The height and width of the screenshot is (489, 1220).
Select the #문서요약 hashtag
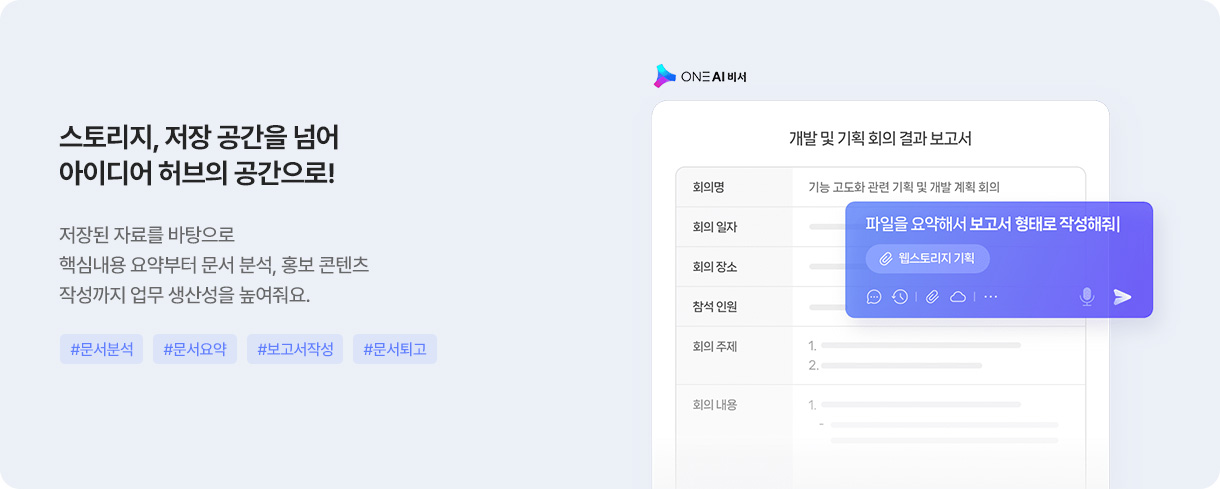point(195,349)
